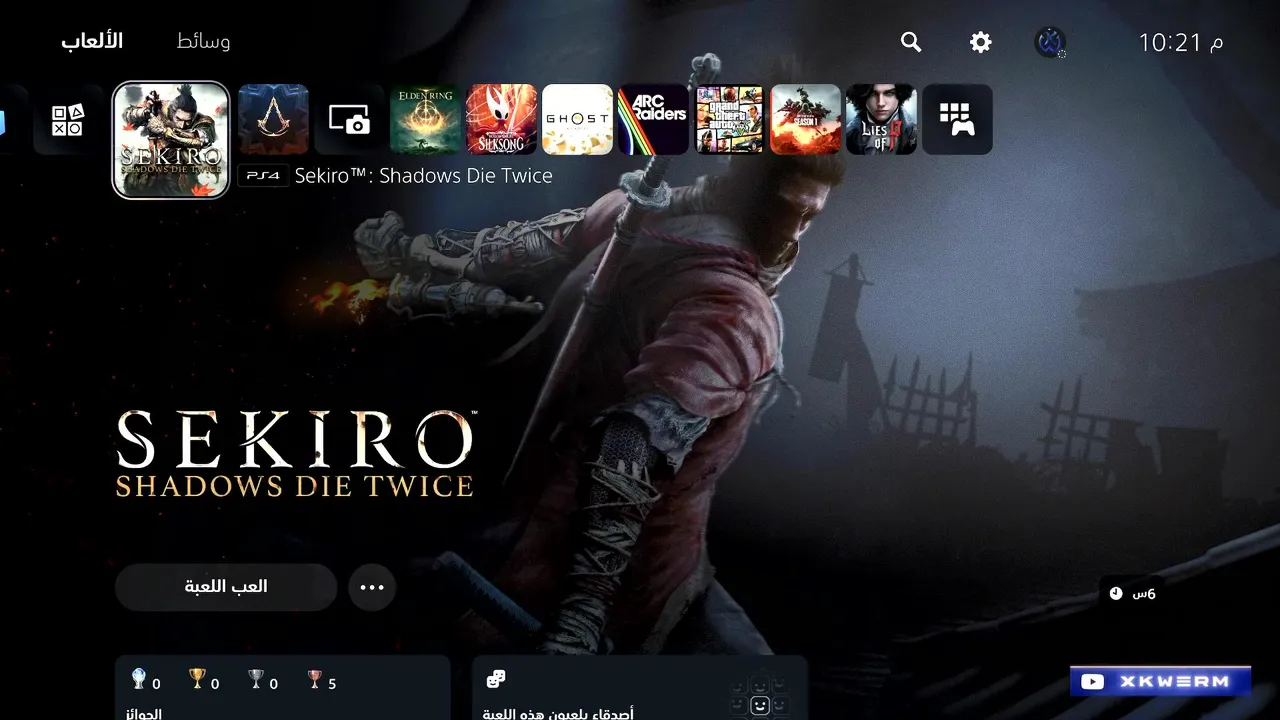Select the Sekiro Shadows Die Twice tile

171,140
